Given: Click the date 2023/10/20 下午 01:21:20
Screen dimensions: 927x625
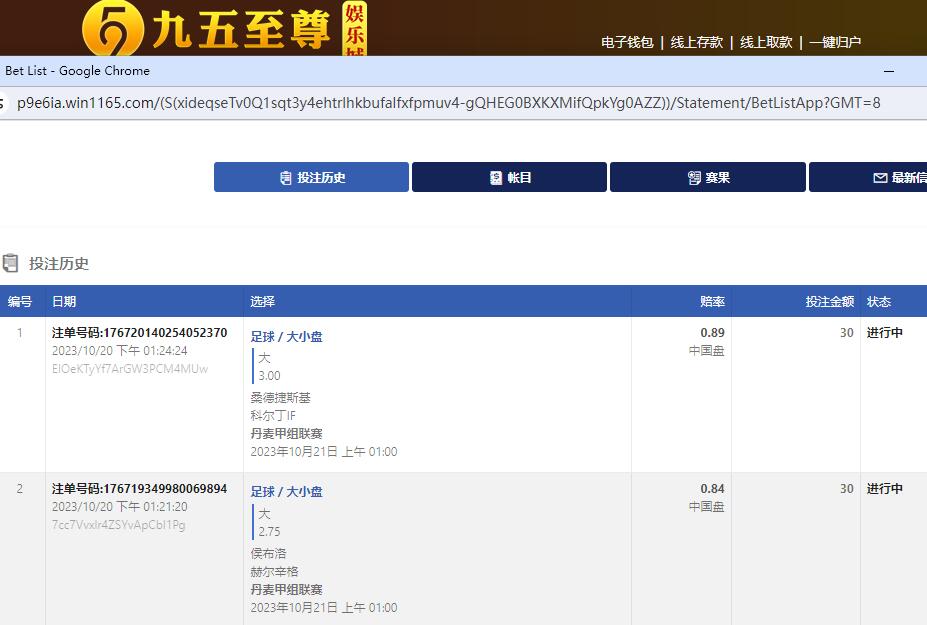Looking at the screenshot, I should pyautogui.click(x=119, y=507).
